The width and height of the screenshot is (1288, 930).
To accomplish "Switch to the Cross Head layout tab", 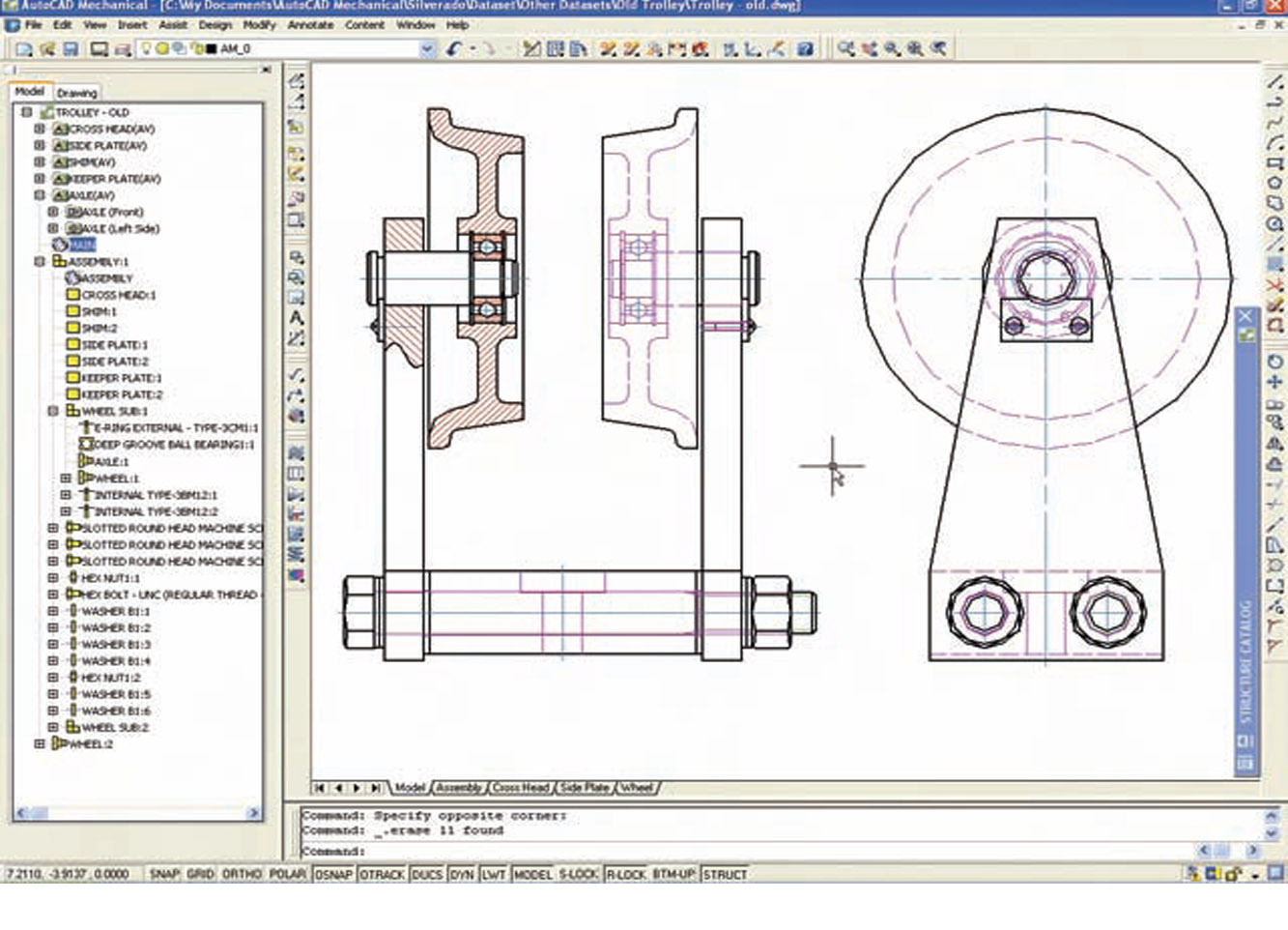I will [520, 788].
